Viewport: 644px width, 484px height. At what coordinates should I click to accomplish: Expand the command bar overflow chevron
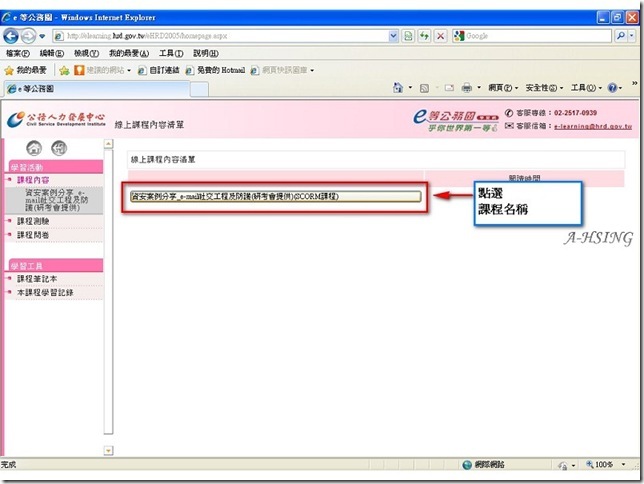pyautogui.click(x=635, y=83)
